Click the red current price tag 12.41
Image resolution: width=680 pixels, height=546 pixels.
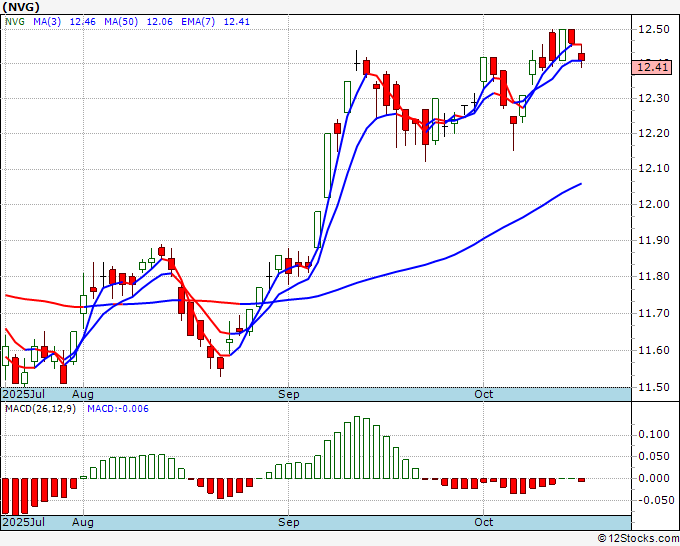pyautogui.click(x=652, y=67)
